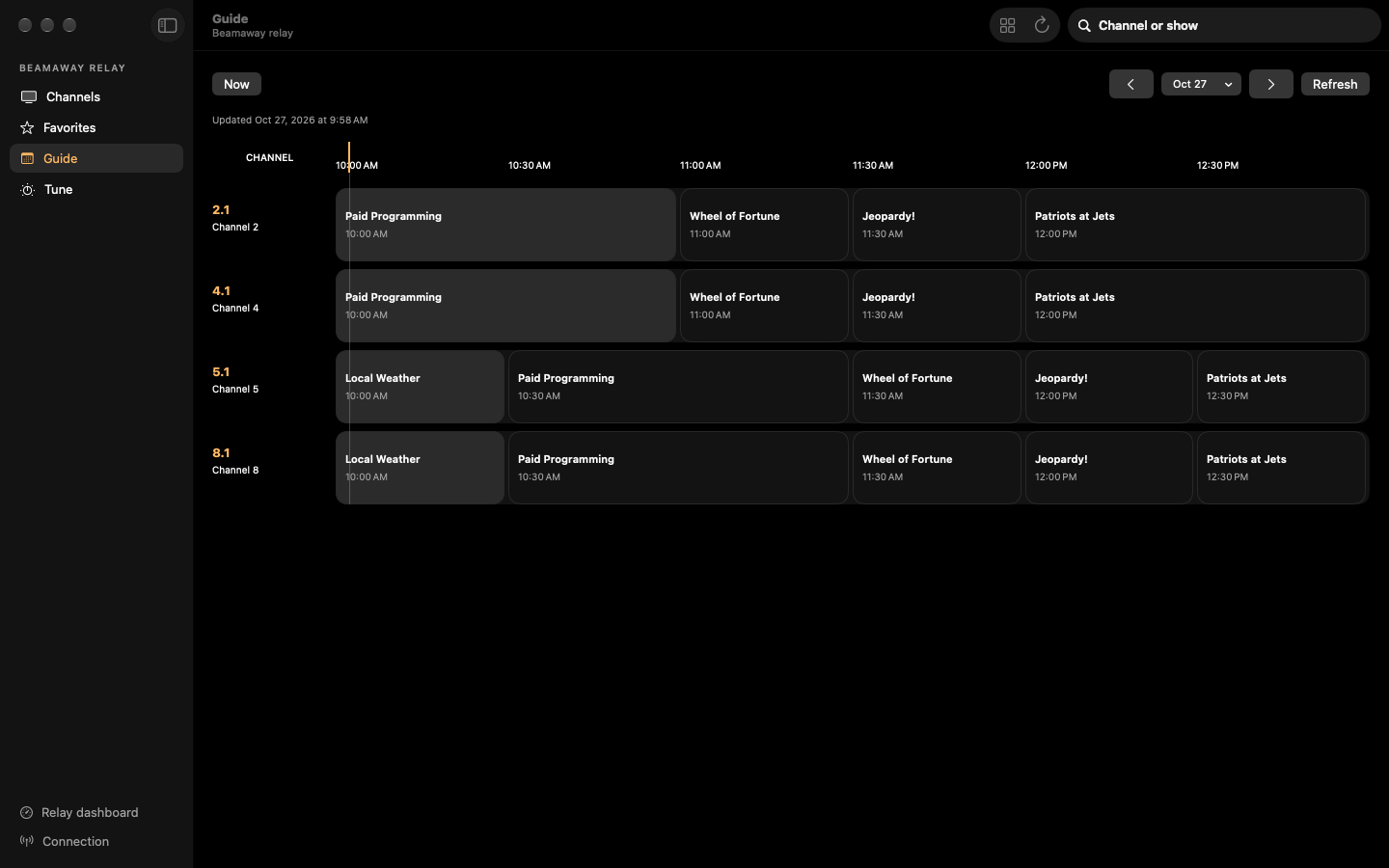Viewport: 1389px width, 868px height.
Task: Click the 12:00 PM time header
Action: point(1047,165)
